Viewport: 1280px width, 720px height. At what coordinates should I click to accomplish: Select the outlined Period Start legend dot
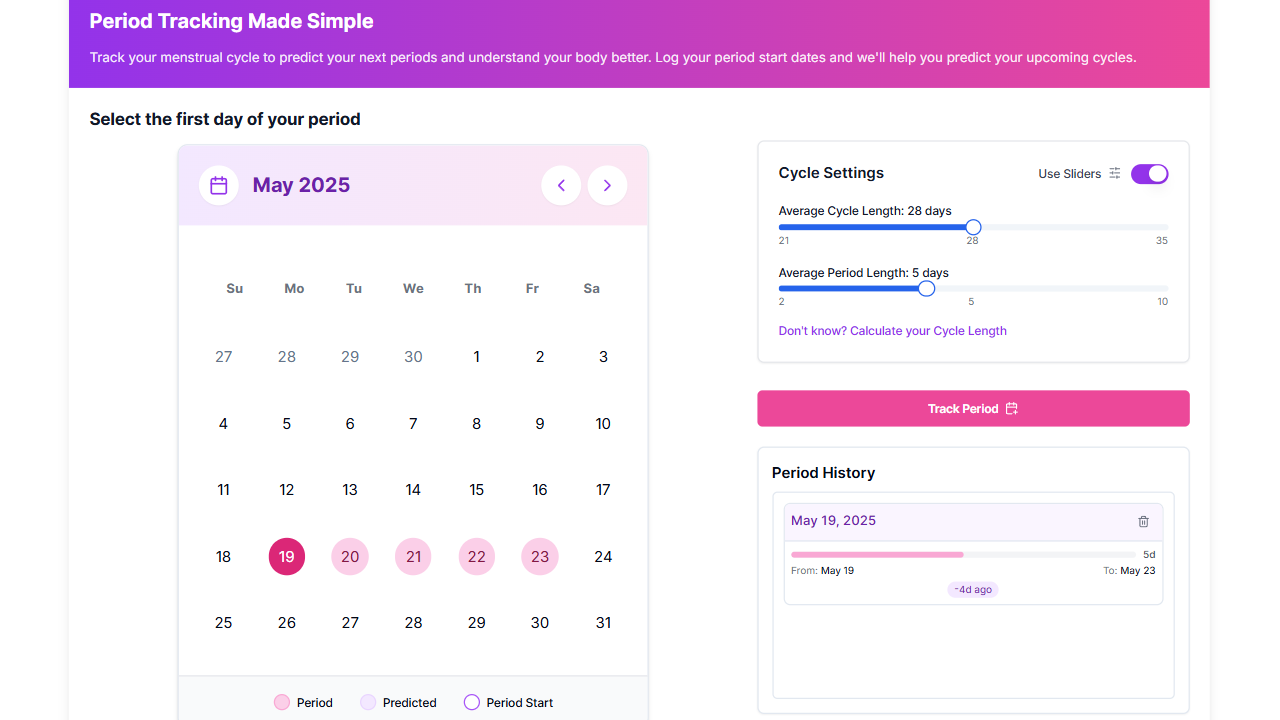pyautogui.click(x=471, y=702)
